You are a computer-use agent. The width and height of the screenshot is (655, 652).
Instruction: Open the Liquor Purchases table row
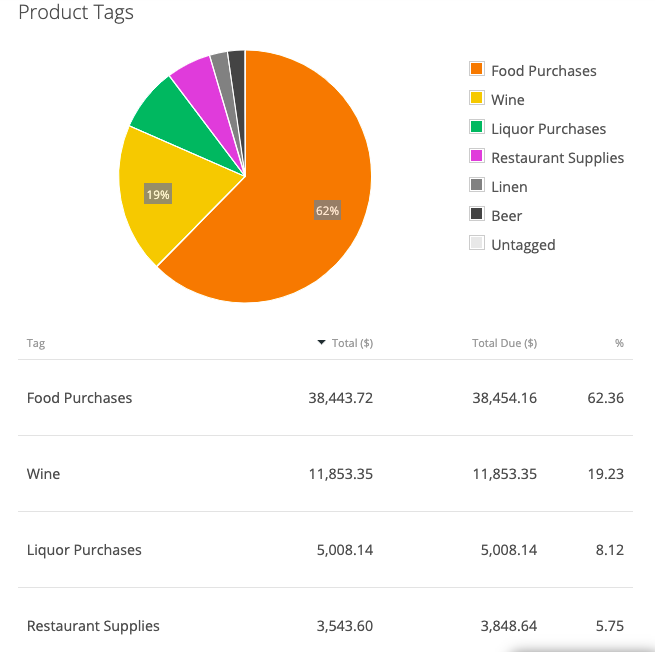325,550
